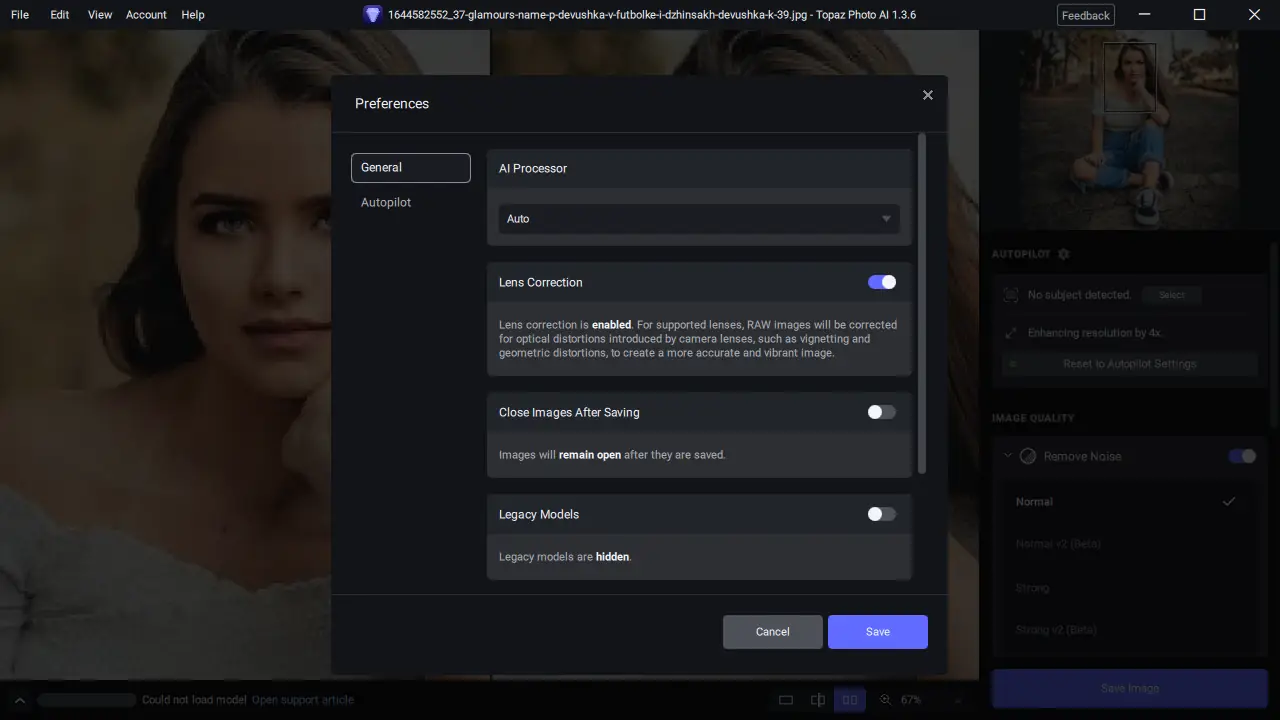Close the Preferences dialog with the X
The height and width of the screenshot is (720, 1280).
[x=928, y=95]
